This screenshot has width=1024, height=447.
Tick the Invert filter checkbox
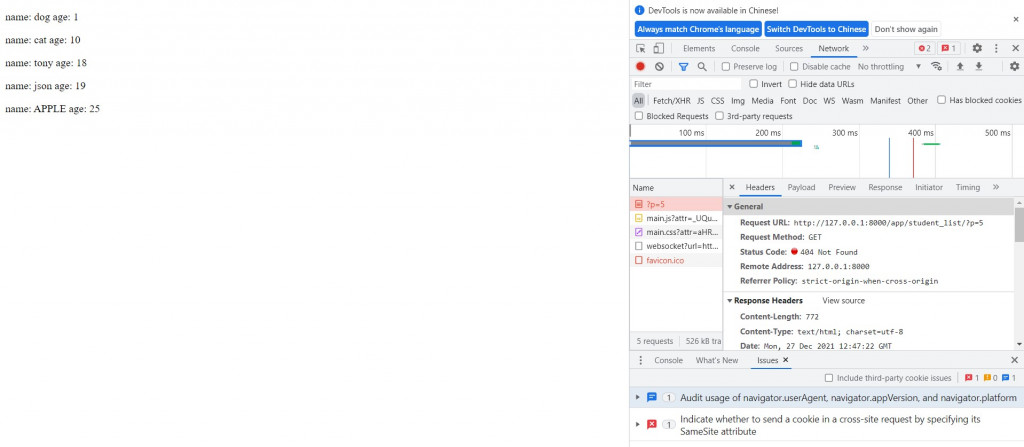[754, 84]
